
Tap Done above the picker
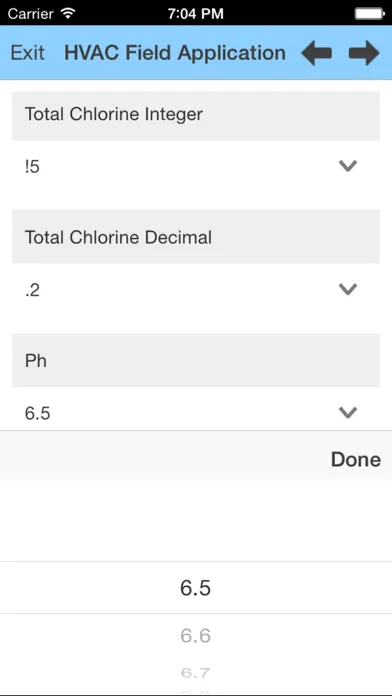point(356,459)
